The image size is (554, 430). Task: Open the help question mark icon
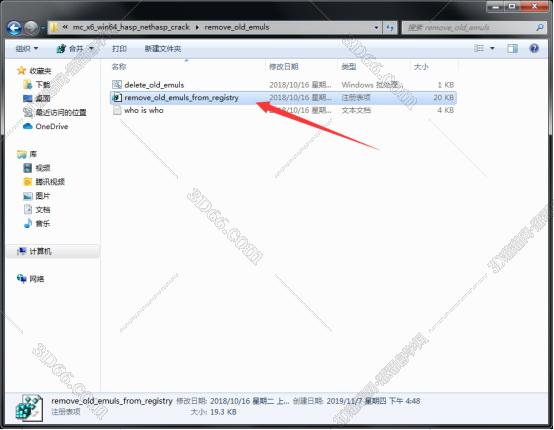pyautogui.click(x=534, y=48)
